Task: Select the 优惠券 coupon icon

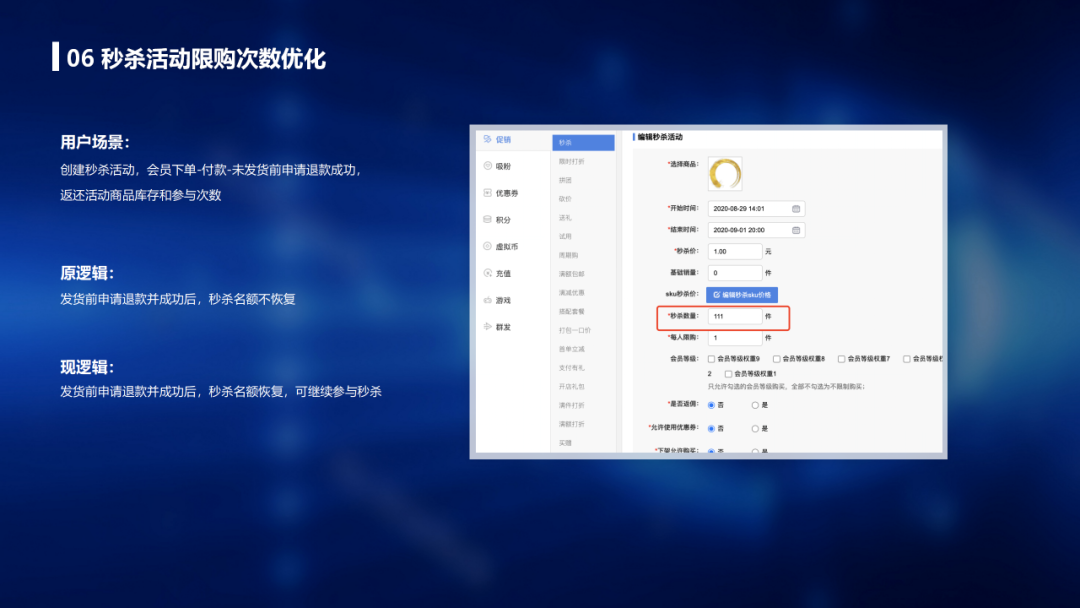Action: pyautogui.click(x=487, y=193)
